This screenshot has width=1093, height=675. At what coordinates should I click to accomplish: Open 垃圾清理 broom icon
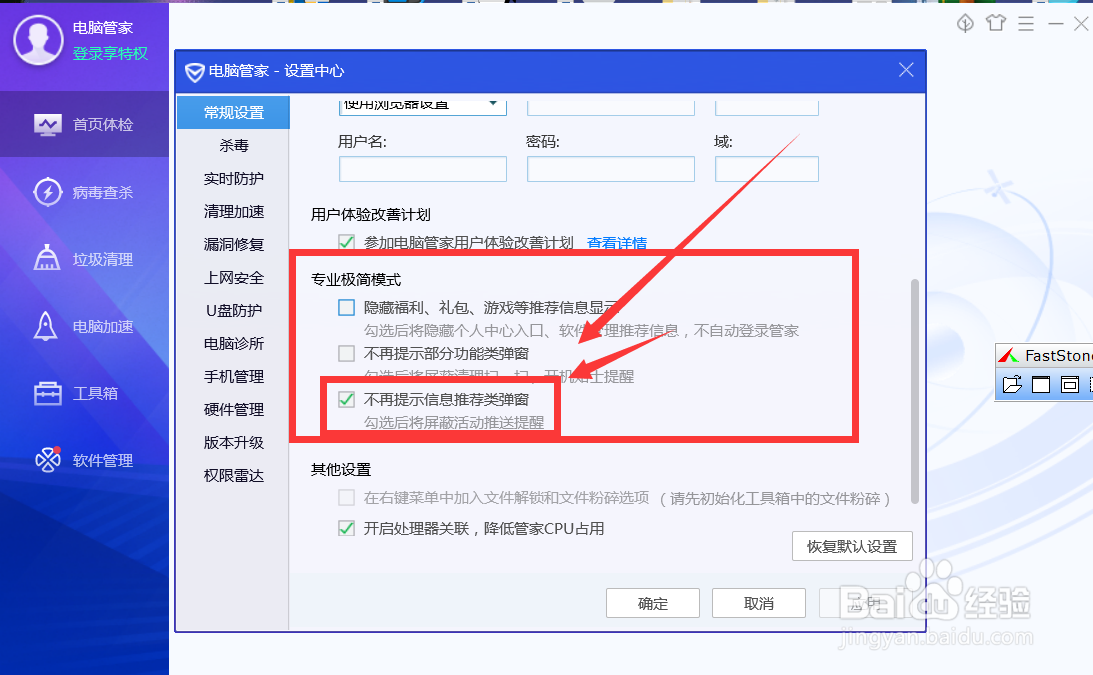pos(47,259)
